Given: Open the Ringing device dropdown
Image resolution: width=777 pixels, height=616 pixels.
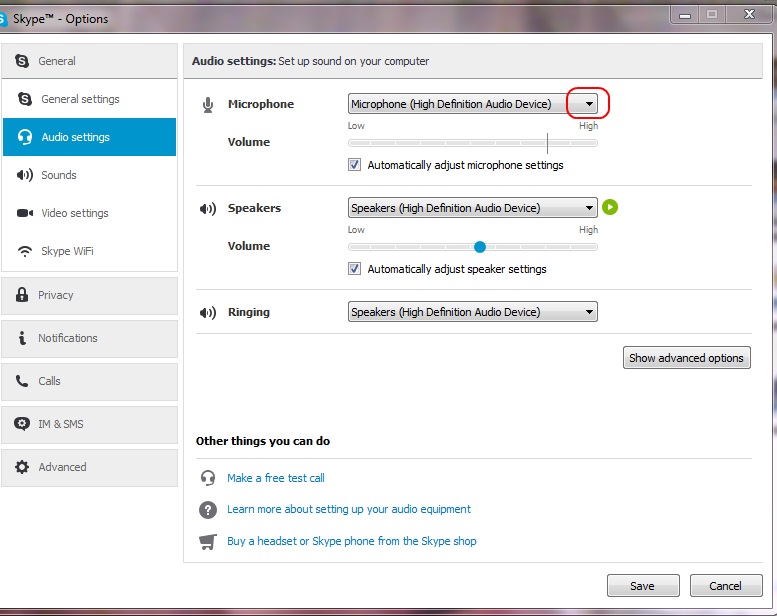Looking at the screenshot, I should click(473, 312).
